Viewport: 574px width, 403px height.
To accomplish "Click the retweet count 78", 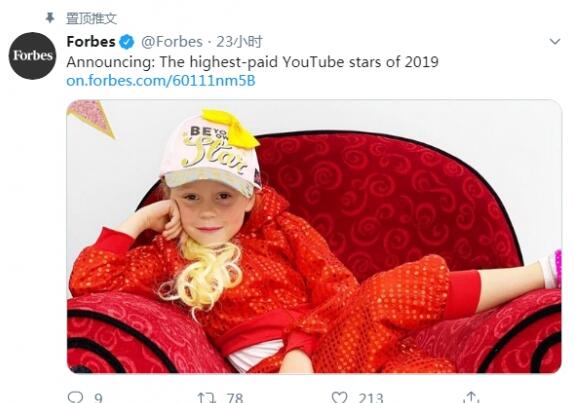I will [x=234, y=398].
